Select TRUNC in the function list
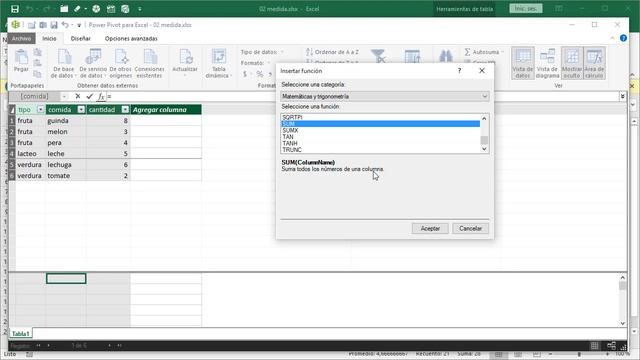This screenshot has width=640, height=360. (x=380, y=150)
